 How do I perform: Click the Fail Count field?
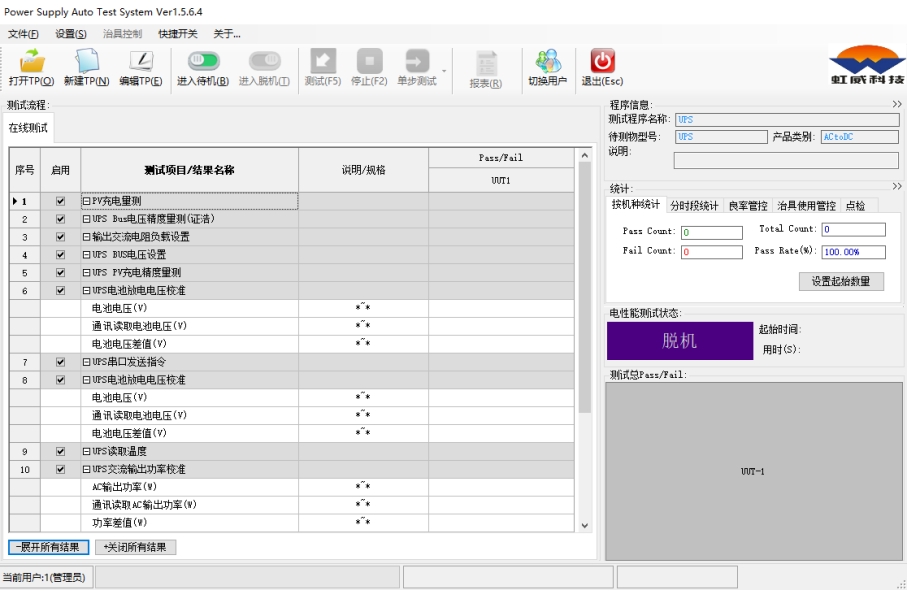[712, 252]
